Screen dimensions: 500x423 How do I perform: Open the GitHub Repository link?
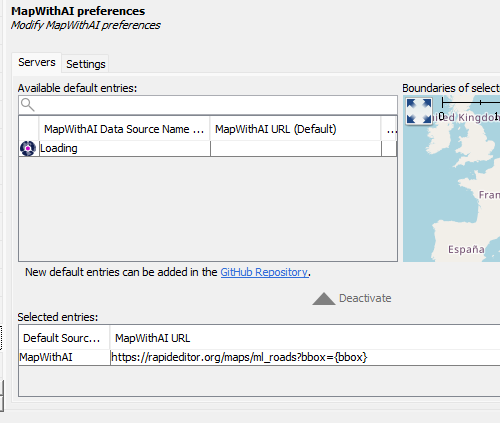point(264,272)
